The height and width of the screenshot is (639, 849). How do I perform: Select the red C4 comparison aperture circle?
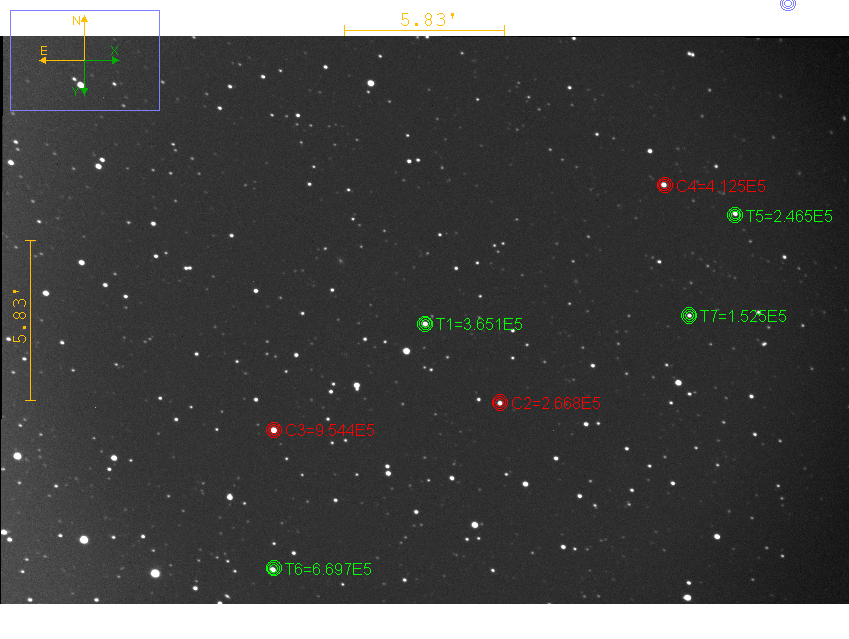pos(664,186)
